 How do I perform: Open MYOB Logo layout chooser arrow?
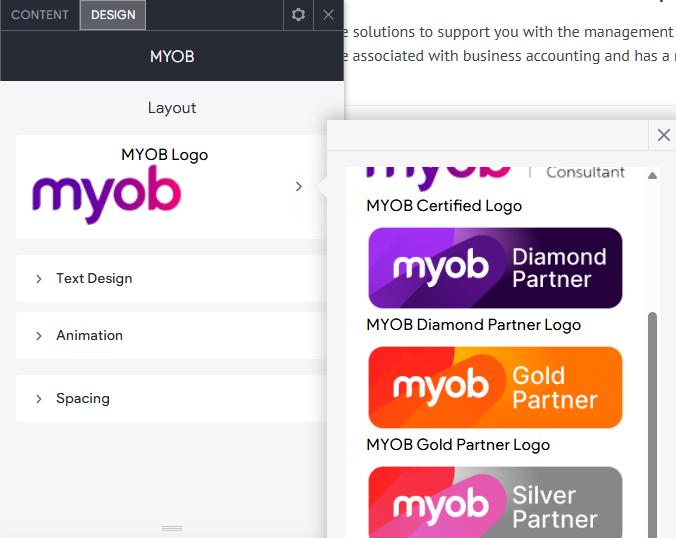(x=299, y=187)
